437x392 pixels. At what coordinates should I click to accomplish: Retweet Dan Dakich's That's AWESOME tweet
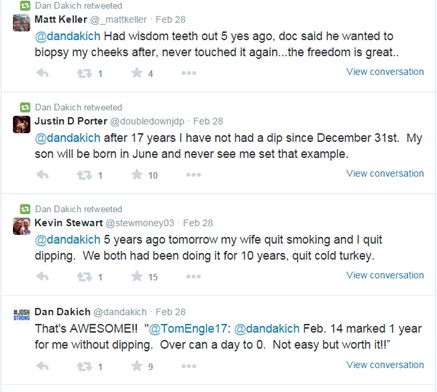[84, 366]
